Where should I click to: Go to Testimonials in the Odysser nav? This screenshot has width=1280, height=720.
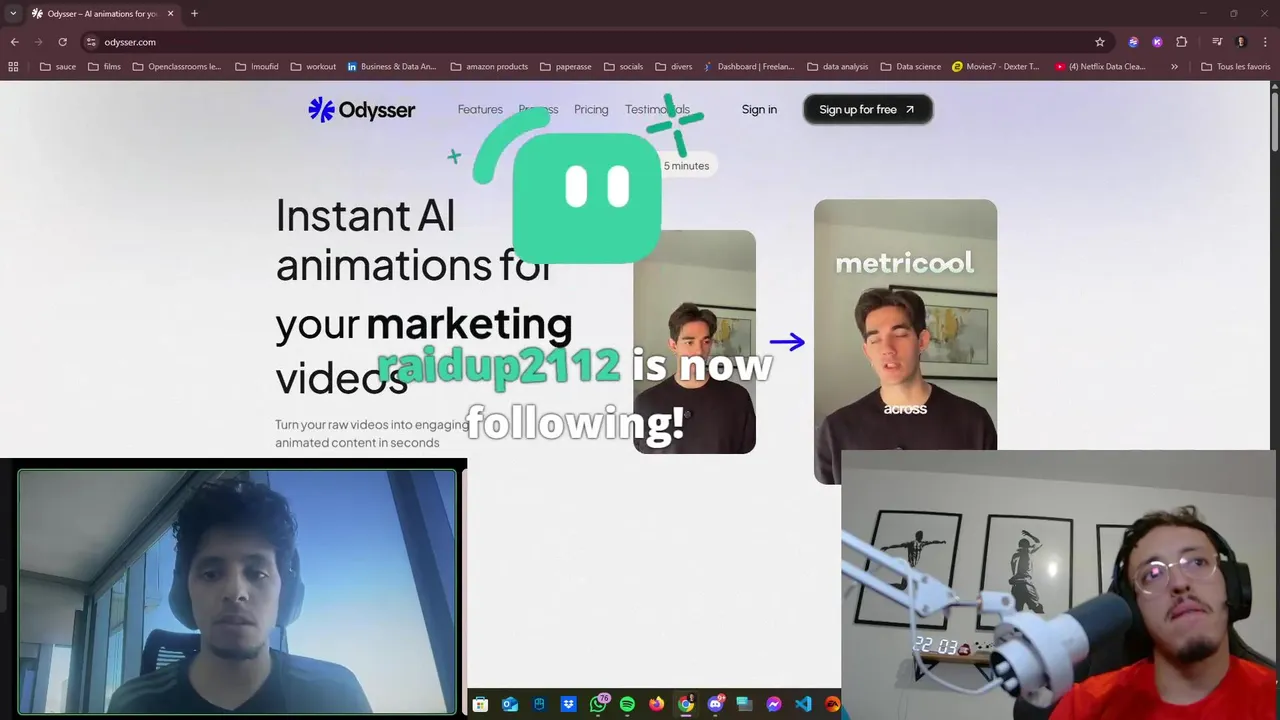(657, 109)
